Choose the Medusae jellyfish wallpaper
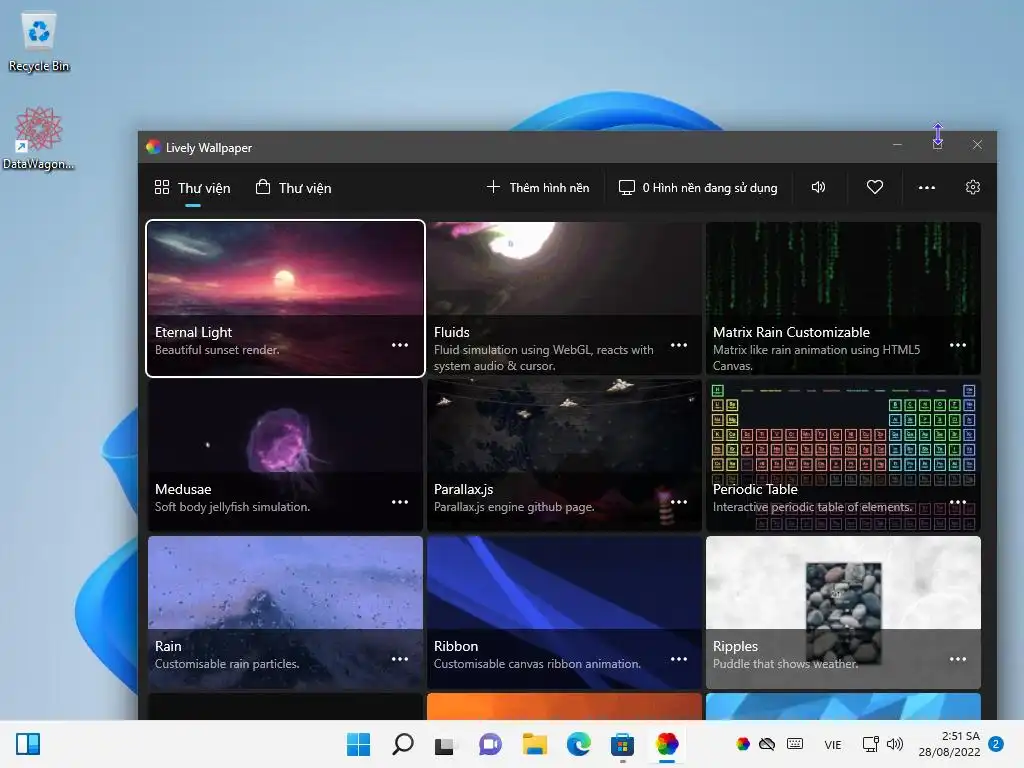 285,455
